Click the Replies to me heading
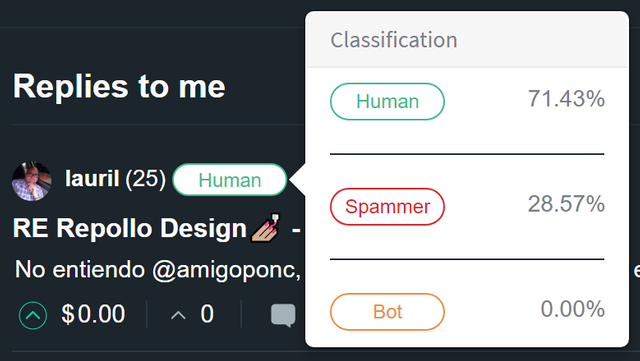 119,86
